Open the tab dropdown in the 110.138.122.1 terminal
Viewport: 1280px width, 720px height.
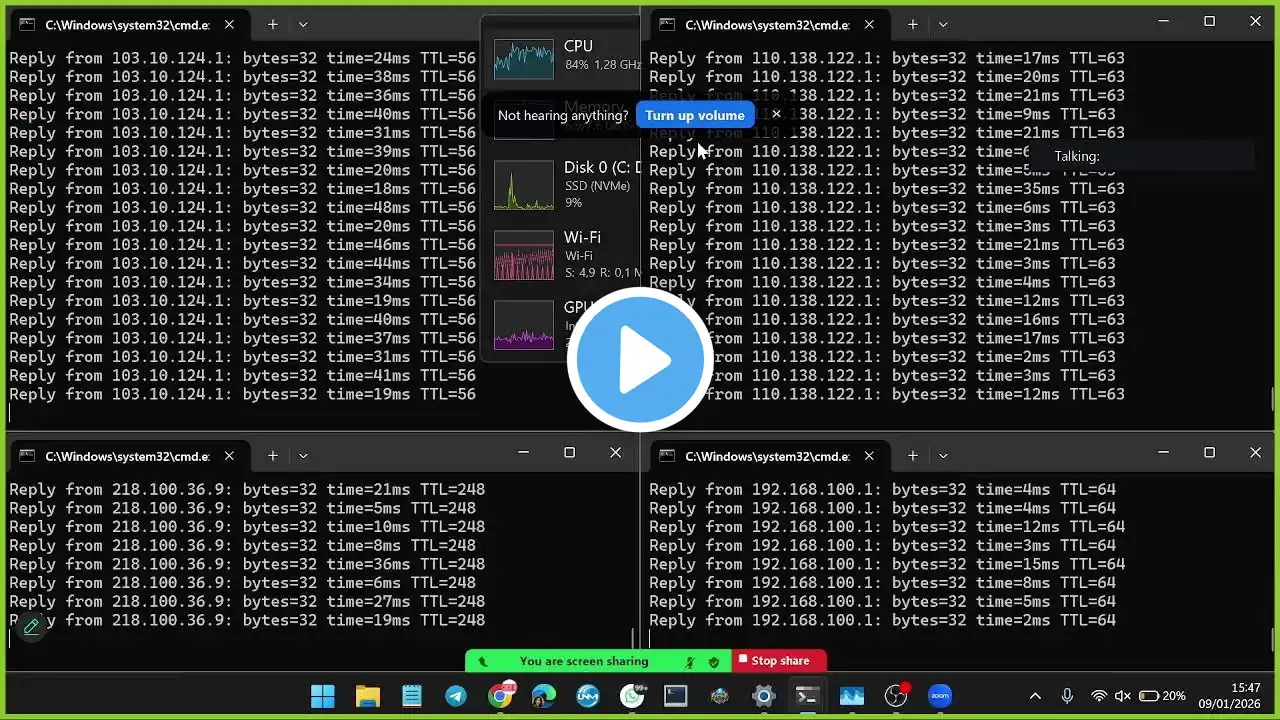(943, 25)
